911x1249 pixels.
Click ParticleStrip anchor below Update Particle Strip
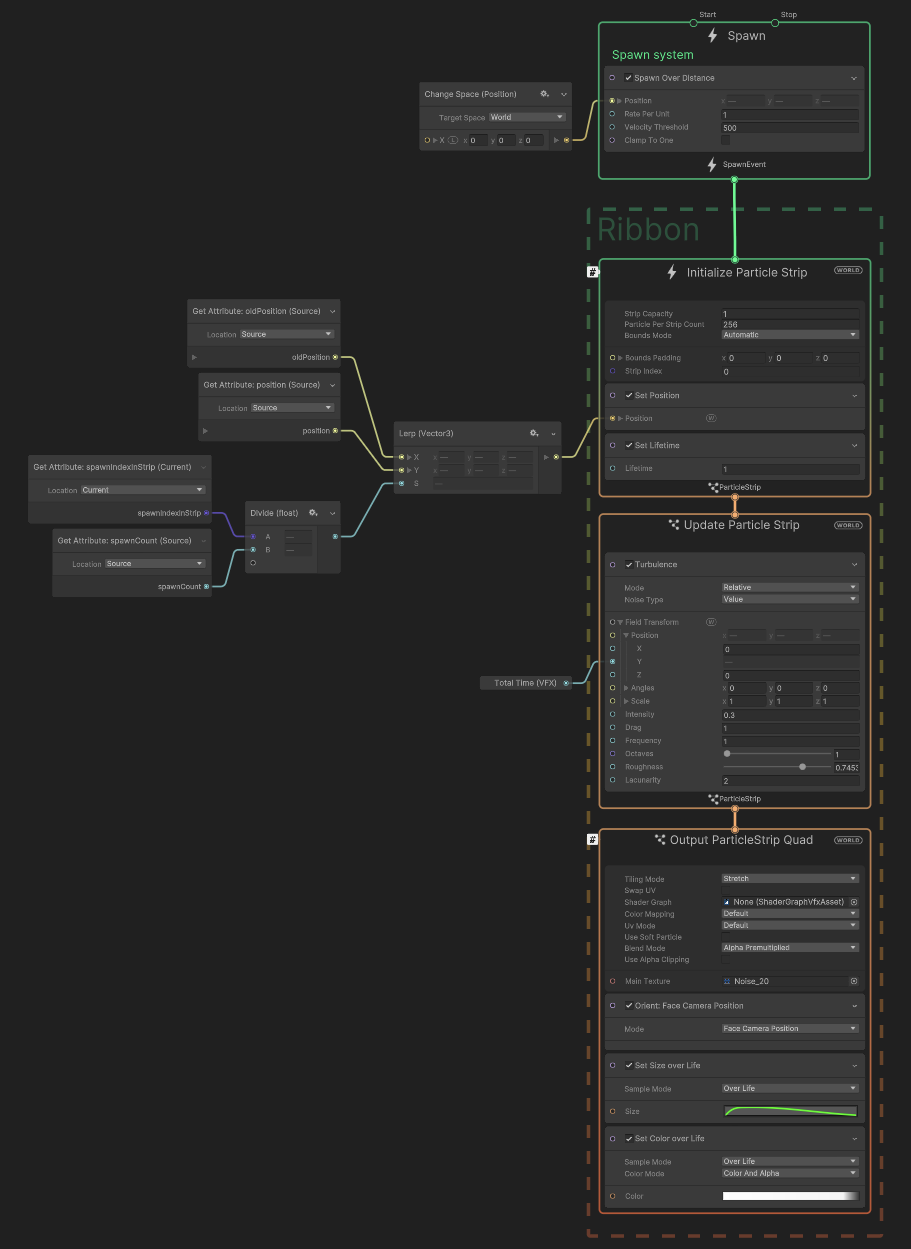click(735, 798)
